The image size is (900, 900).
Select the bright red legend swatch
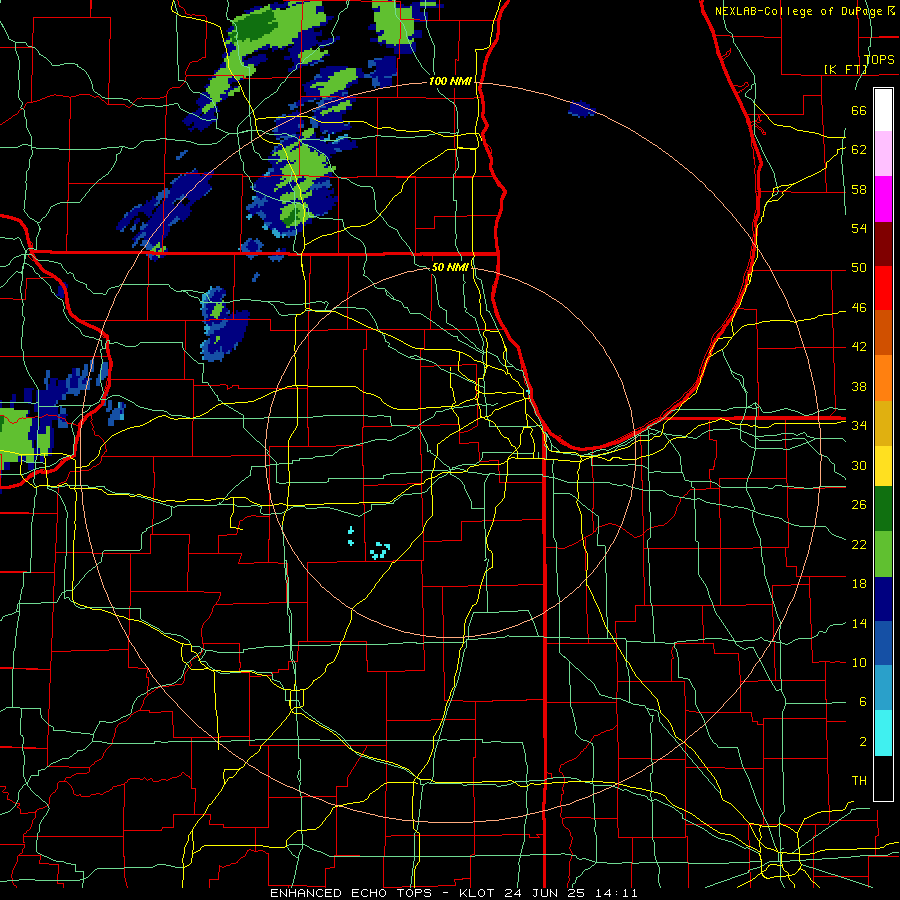click(883, 288)
